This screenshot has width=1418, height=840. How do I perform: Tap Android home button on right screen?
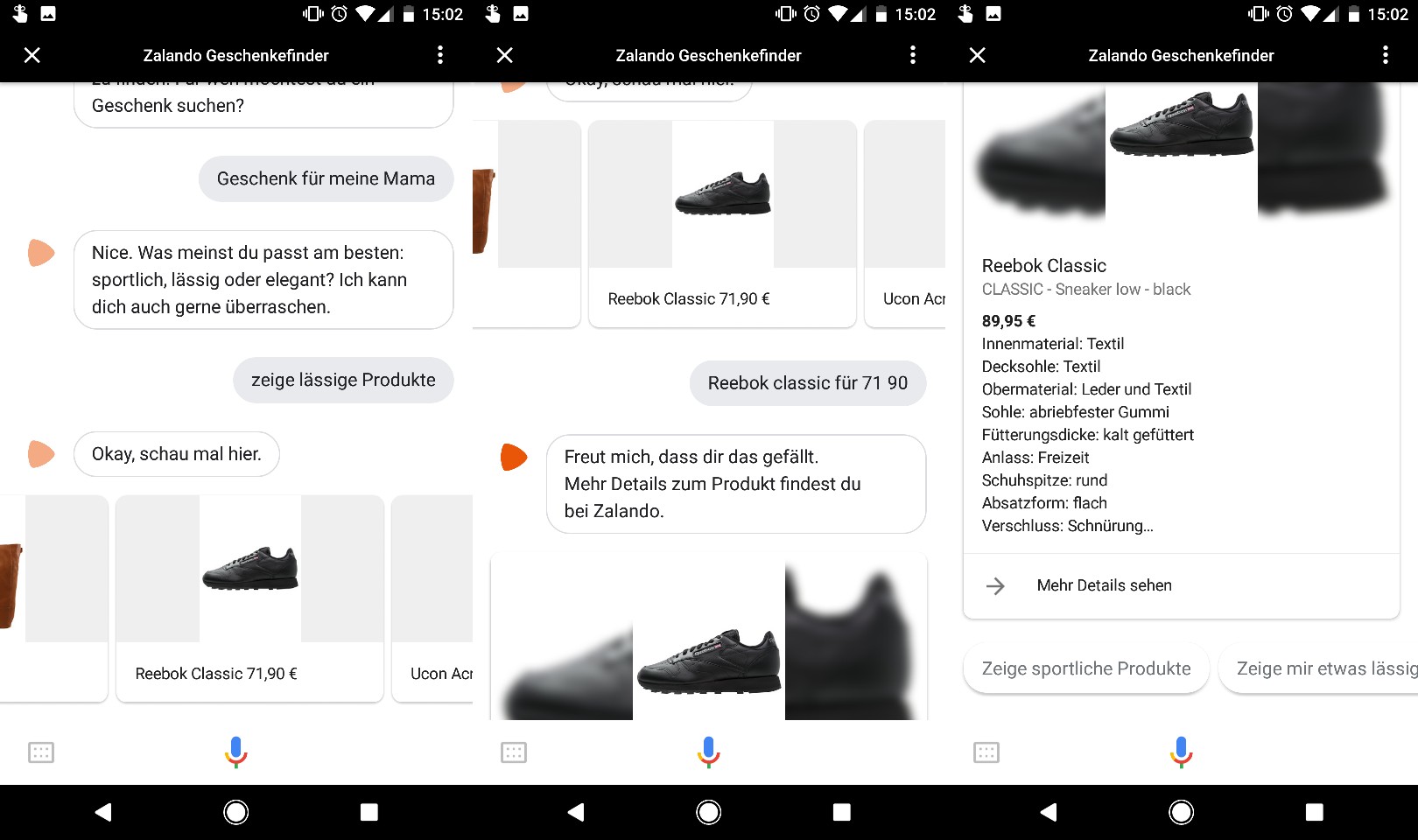pos(1182,812)
